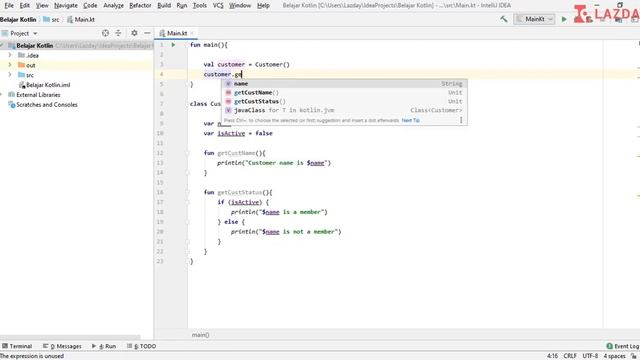Choose 'name' completion suggestion
Screen dimensions: 640x360
[344, 84]
